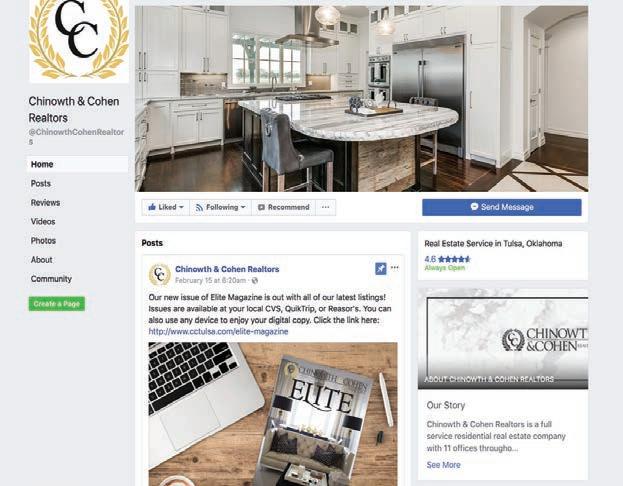
Task: Select the Community sidebar tab
Action: coord(51,279)
